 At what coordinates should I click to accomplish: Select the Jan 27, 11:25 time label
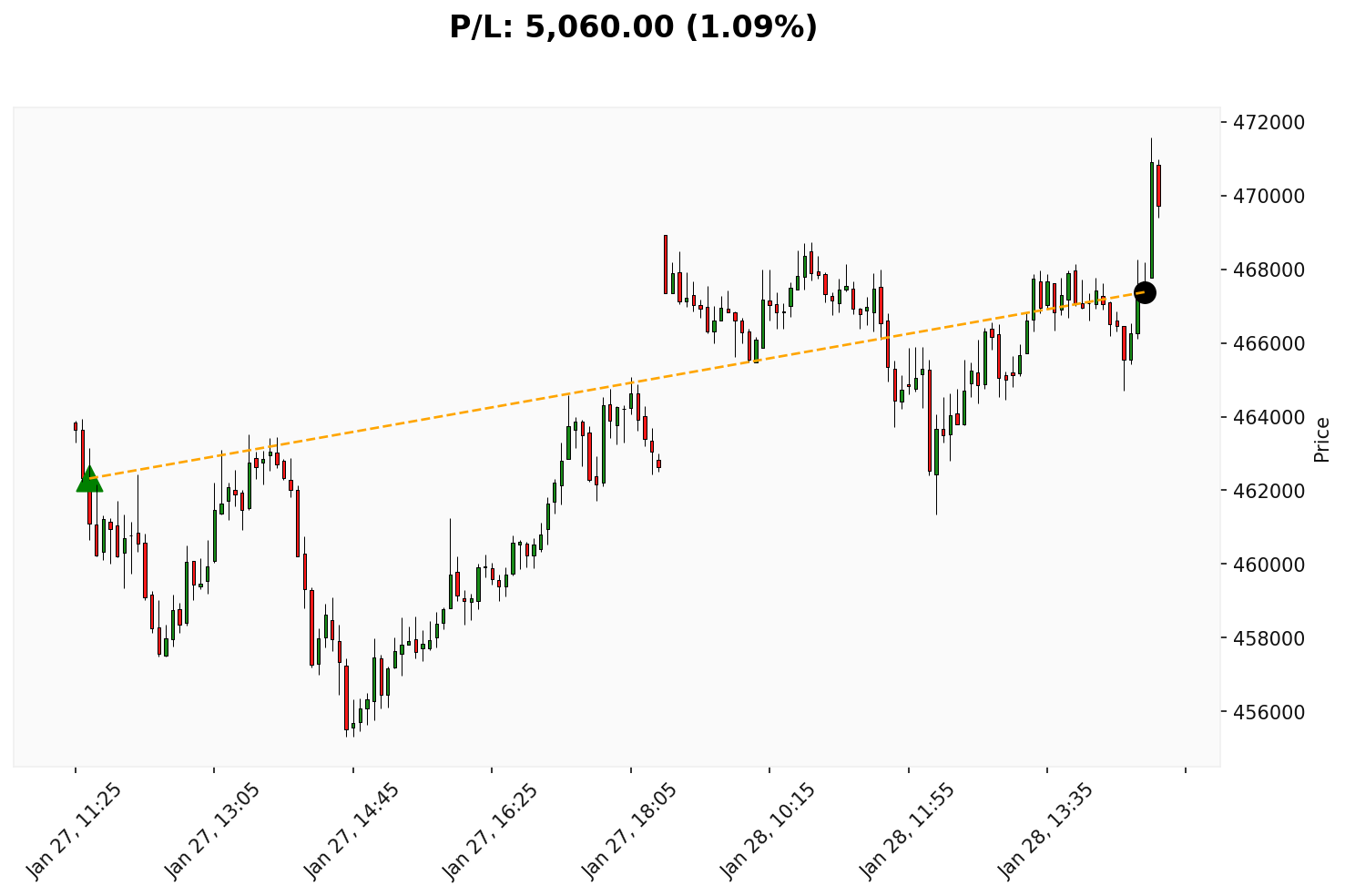coord(75,830)
